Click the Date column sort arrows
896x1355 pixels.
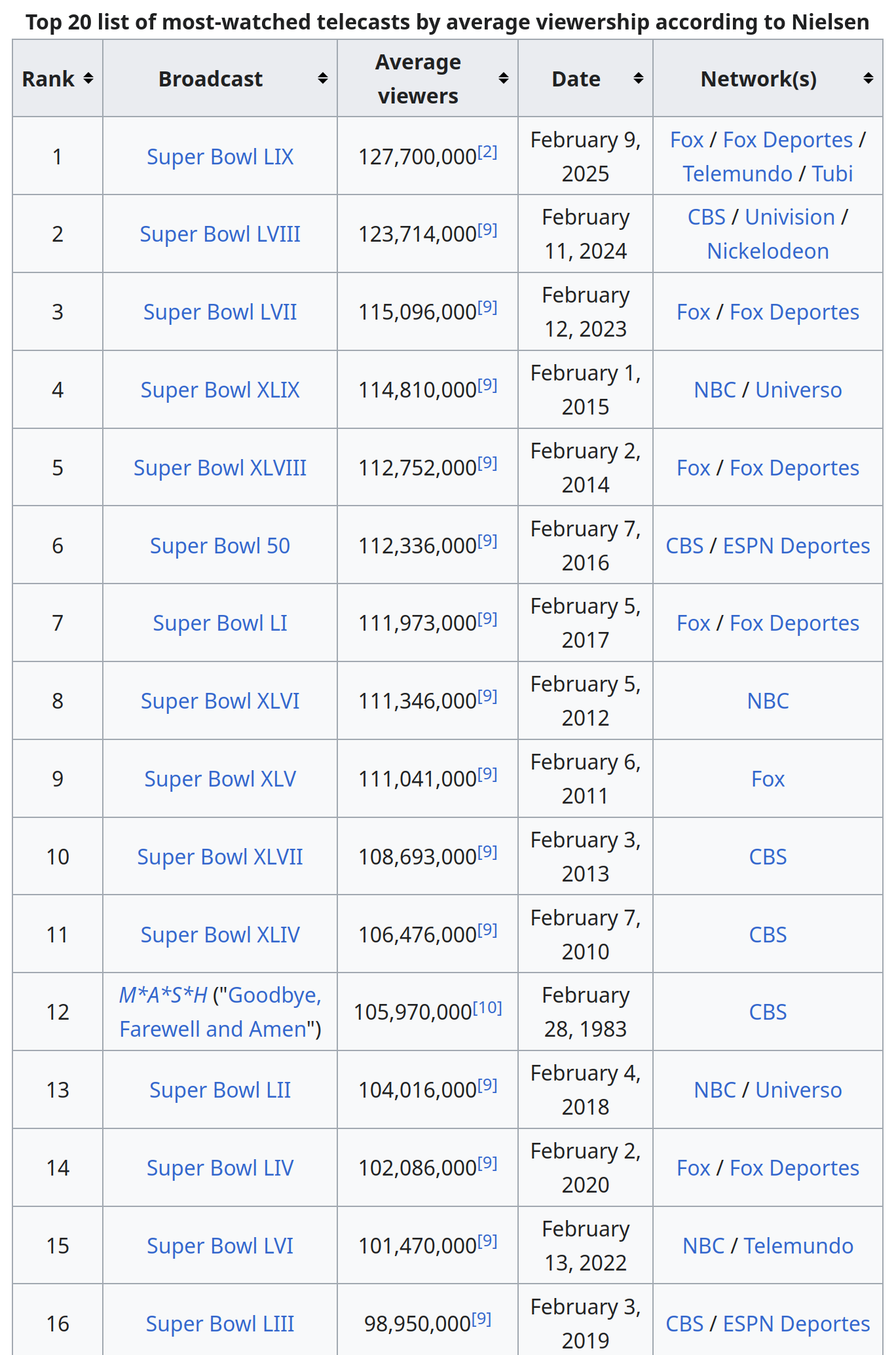[638, 79]
